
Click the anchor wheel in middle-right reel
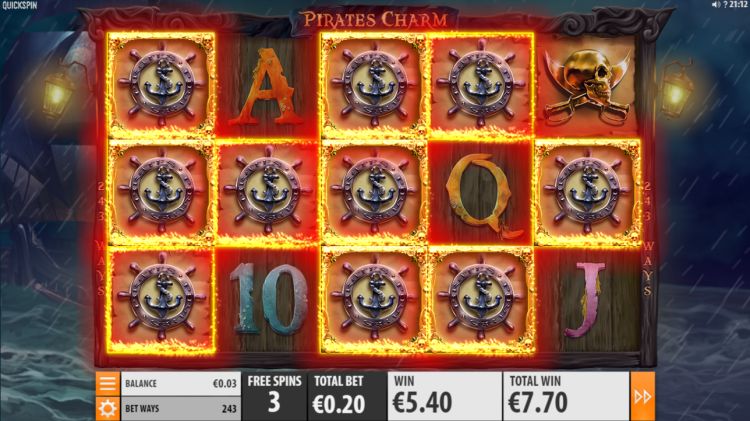587,193
